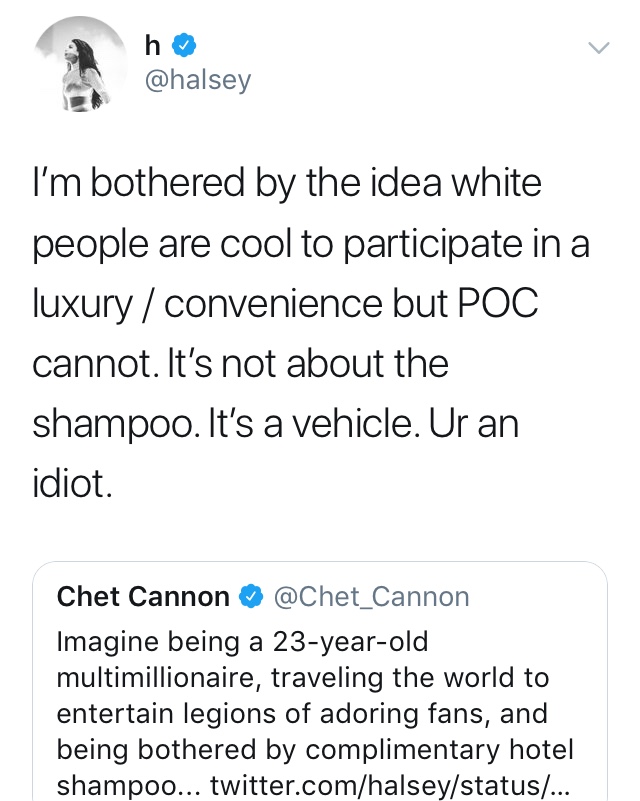Open the twitter.com/halsey/status link
This screenshot has width=640, height=801.
tap(389, 785)
